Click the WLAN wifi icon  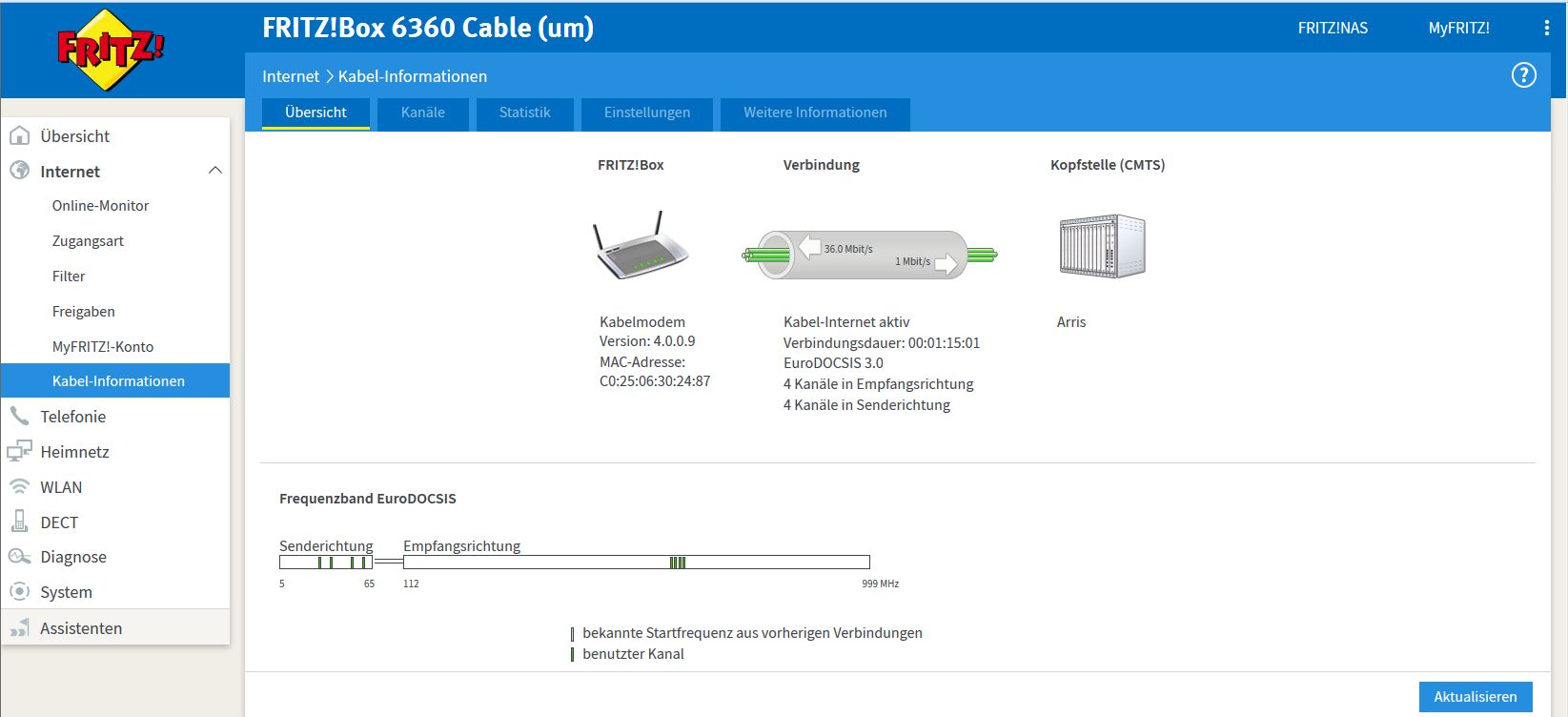click(19, 486)
